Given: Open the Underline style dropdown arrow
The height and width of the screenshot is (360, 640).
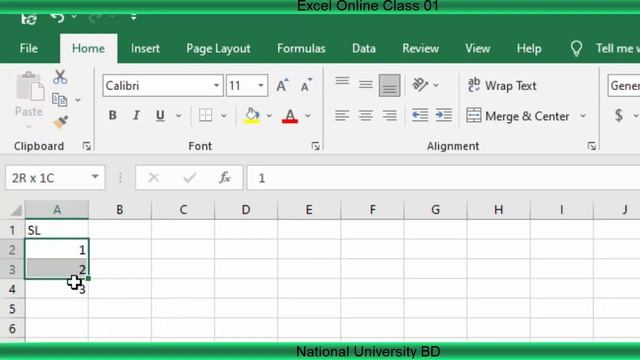Looking at the screenshot, I should point(178,116).
